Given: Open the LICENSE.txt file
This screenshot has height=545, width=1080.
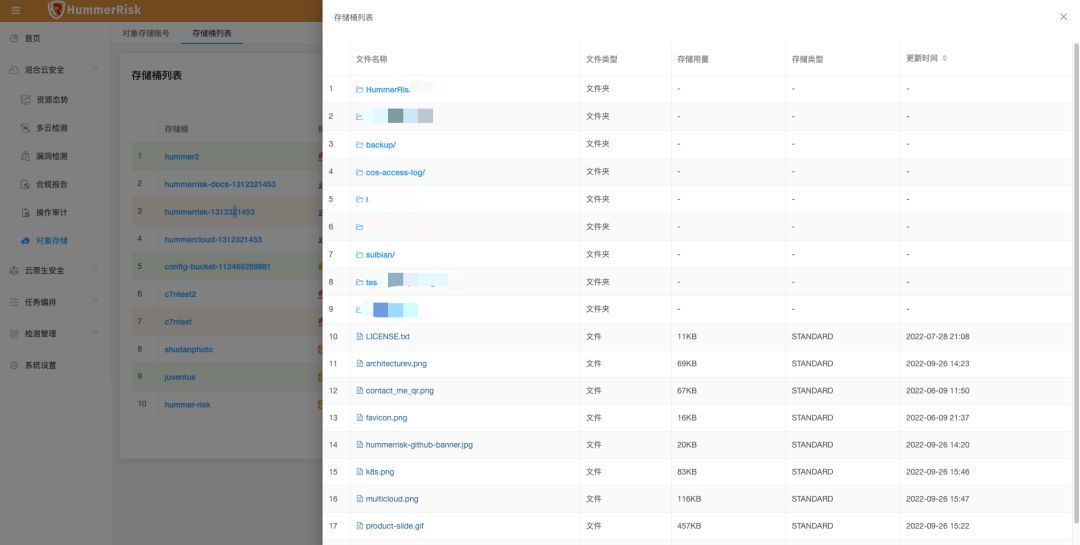Looking at the screenshot, I should coord(387,337).
